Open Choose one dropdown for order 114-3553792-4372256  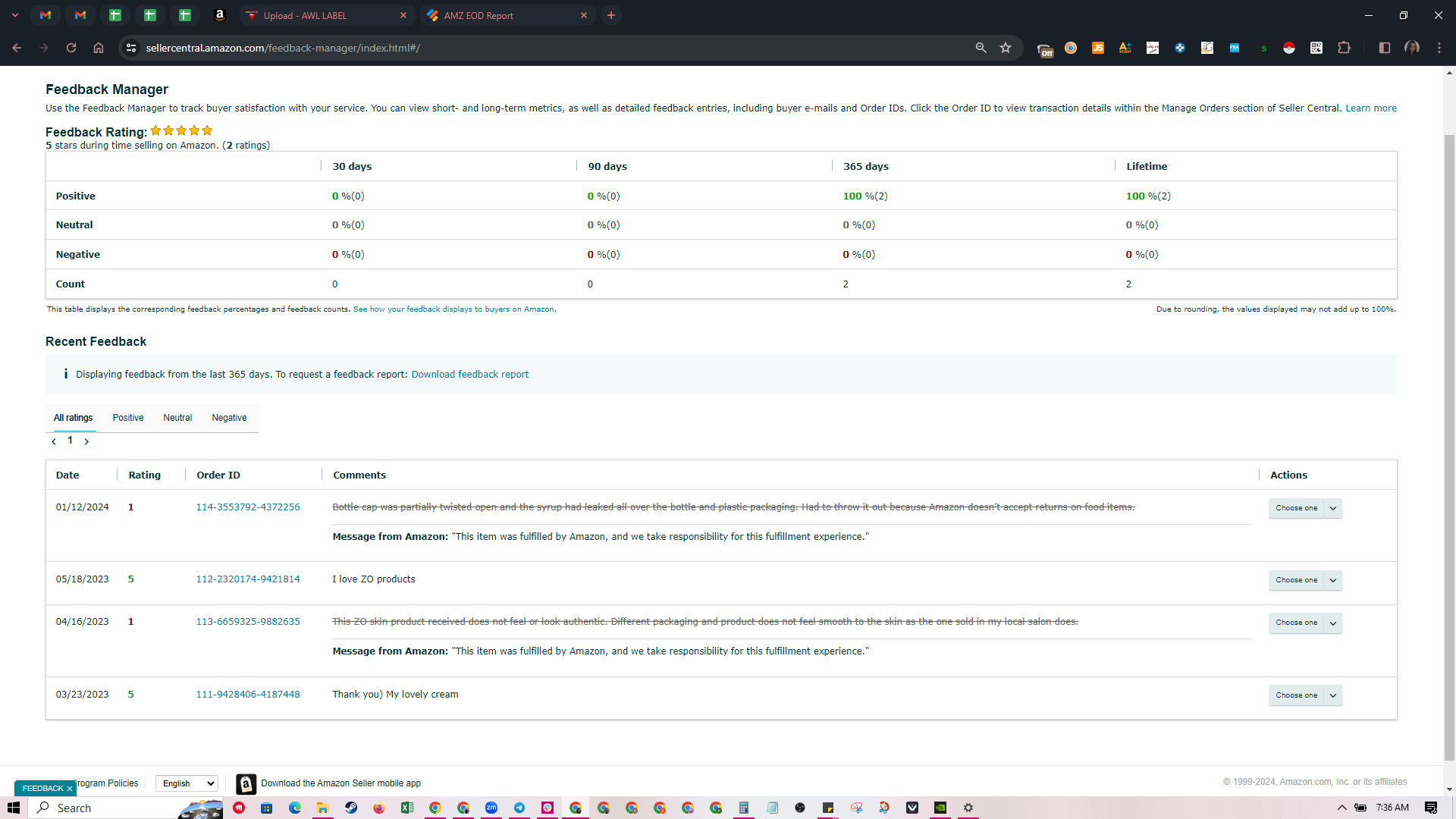coord(1305,508)
